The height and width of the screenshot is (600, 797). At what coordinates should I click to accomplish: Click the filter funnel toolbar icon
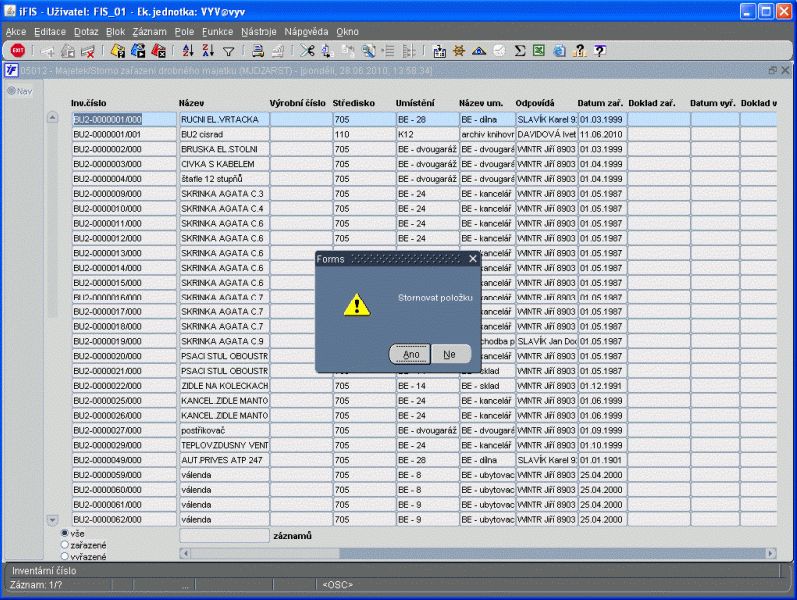pyautogui.click(x=228, y=50)
